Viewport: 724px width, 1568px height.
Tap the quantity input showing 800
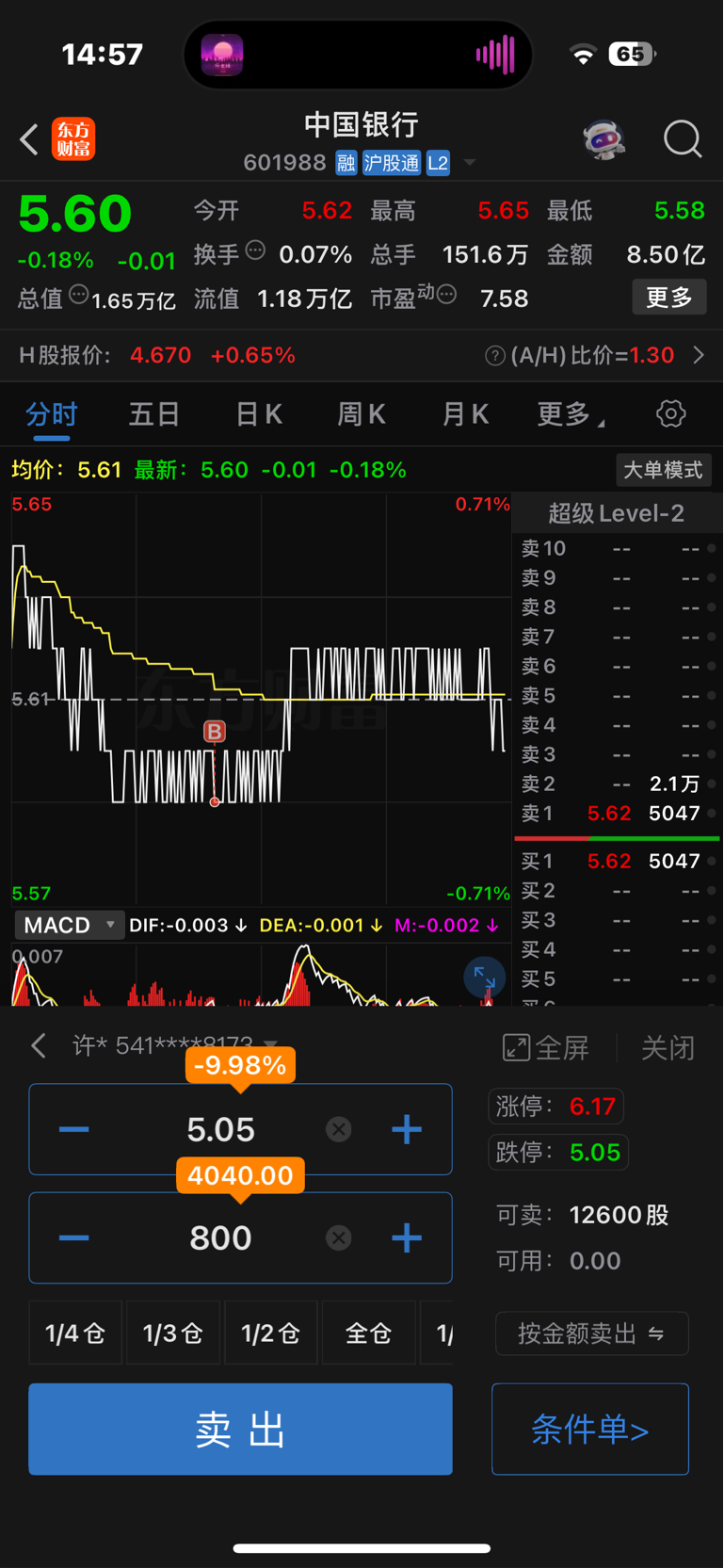point(220,1237)
